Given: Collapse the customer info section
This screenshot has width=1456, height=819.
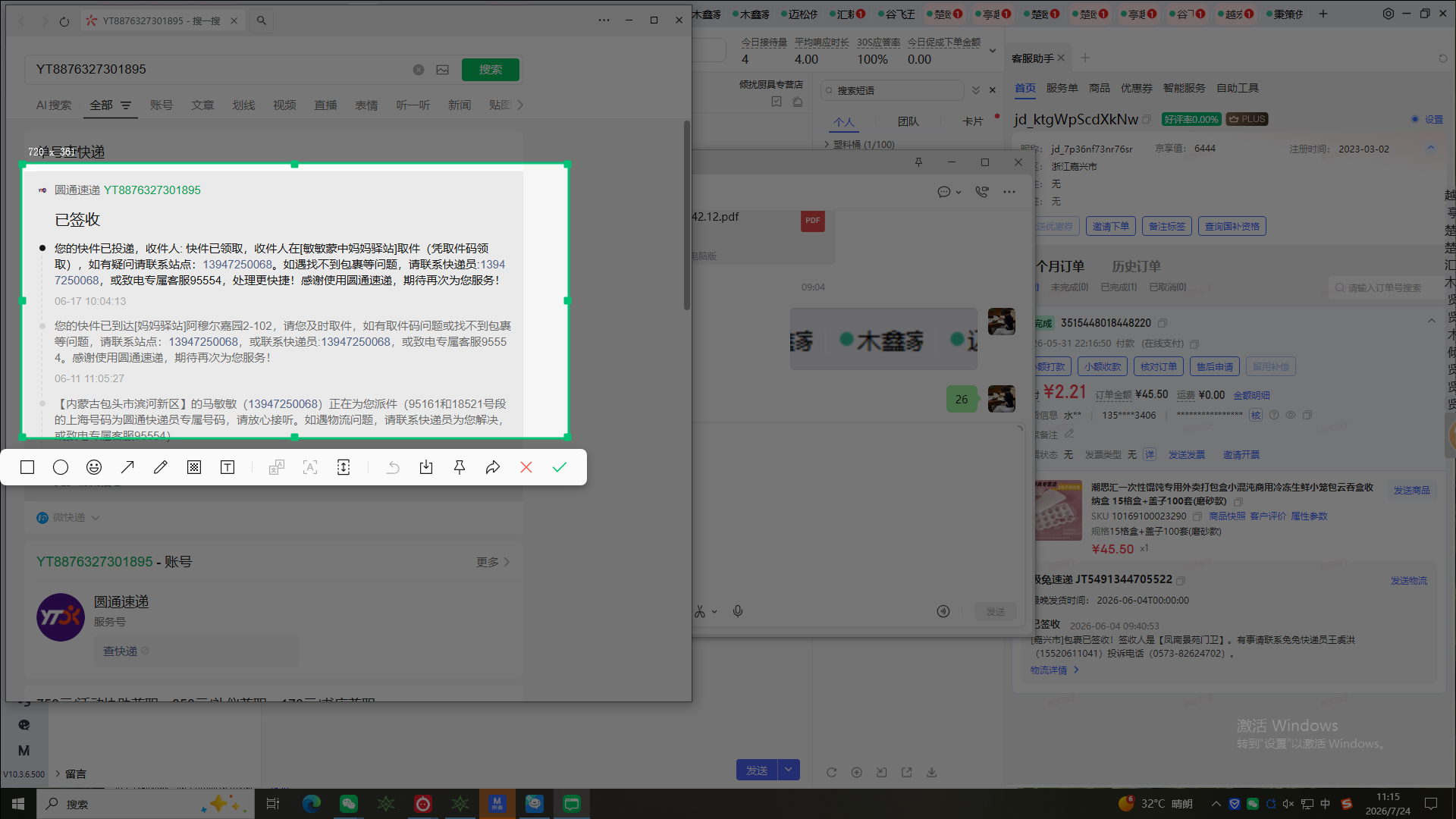Looking at the screenshot, I should coord(1431,148).
